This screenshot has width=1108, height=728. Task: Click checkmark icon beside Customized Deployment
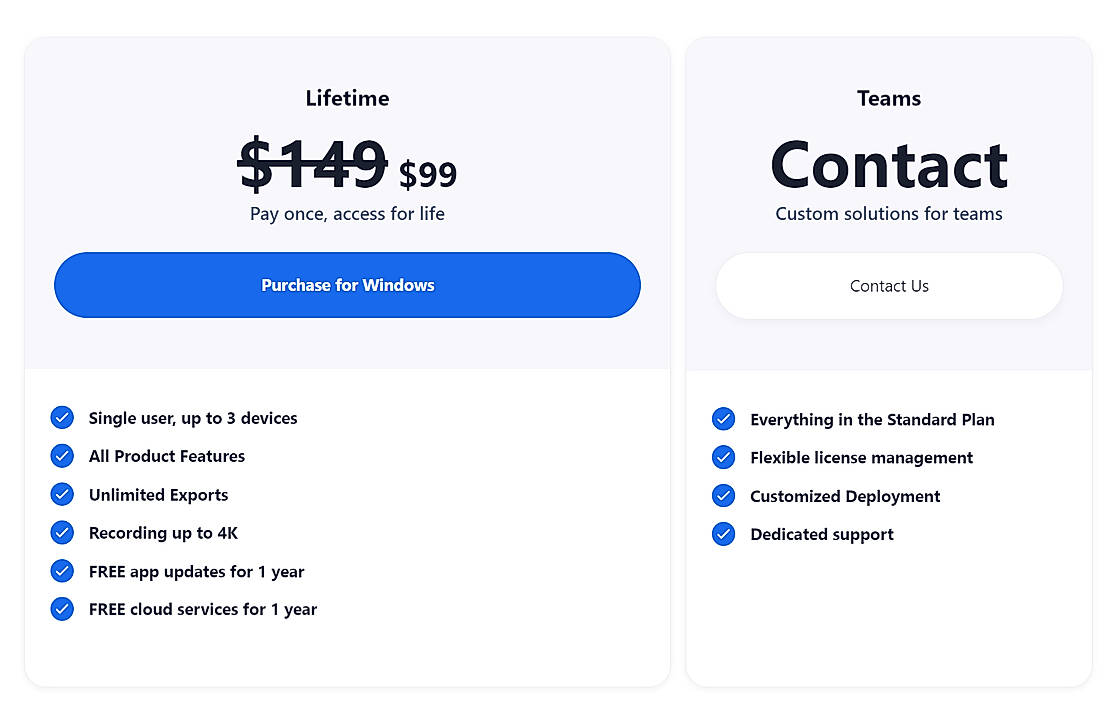(x=723, y=496)
